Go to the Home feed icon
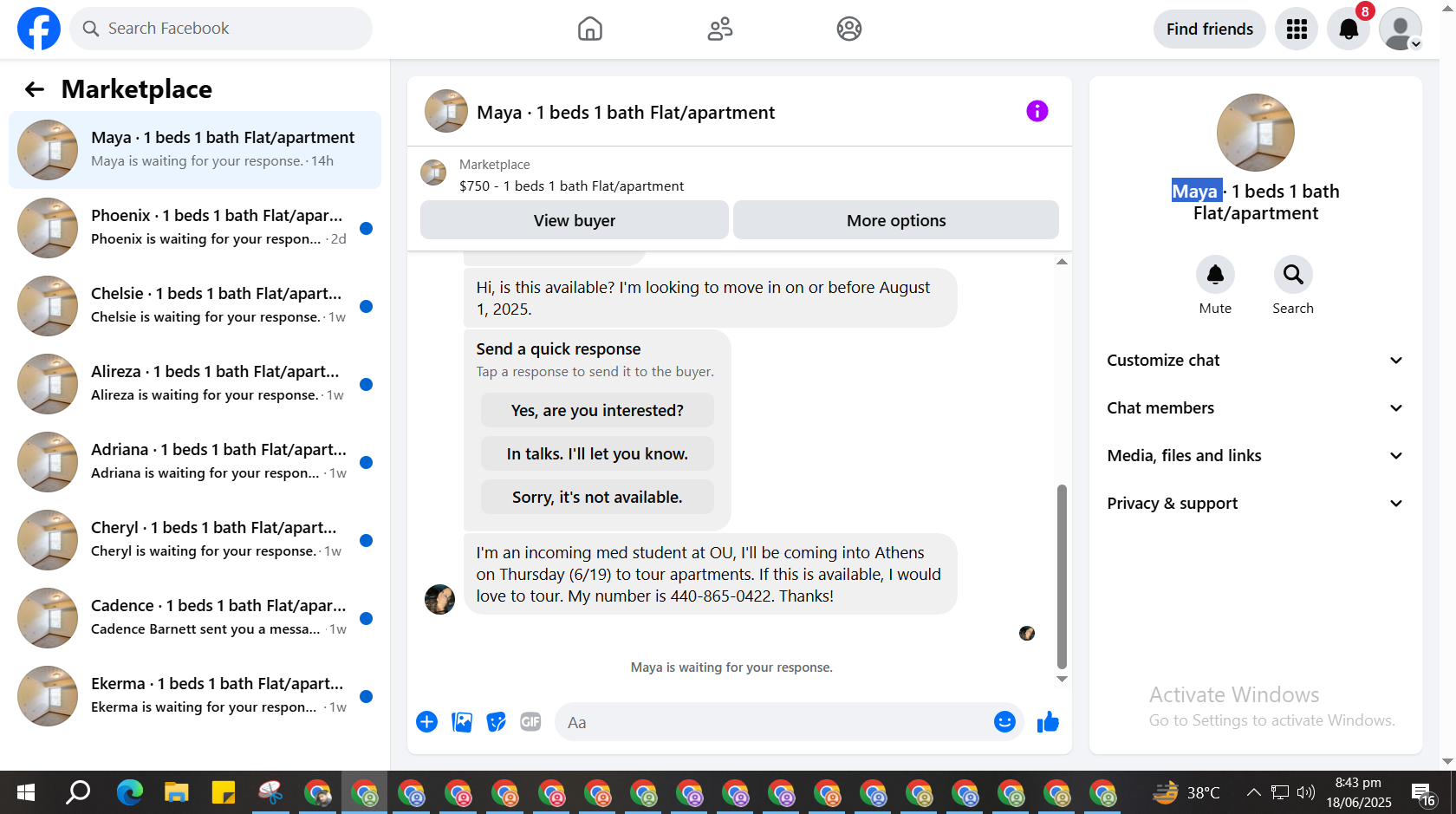 click(x=590, y=29)
